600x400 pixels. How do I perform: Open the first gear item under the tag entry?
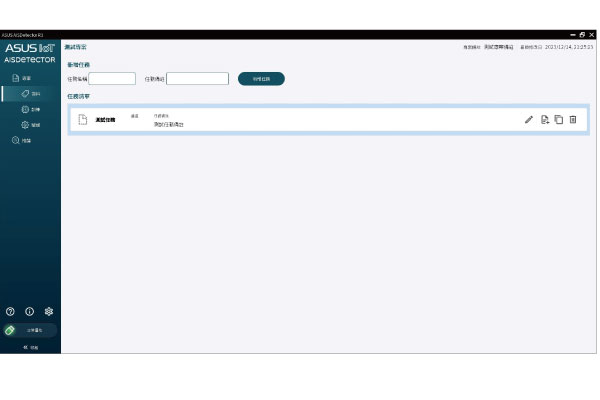click(30, 109)
